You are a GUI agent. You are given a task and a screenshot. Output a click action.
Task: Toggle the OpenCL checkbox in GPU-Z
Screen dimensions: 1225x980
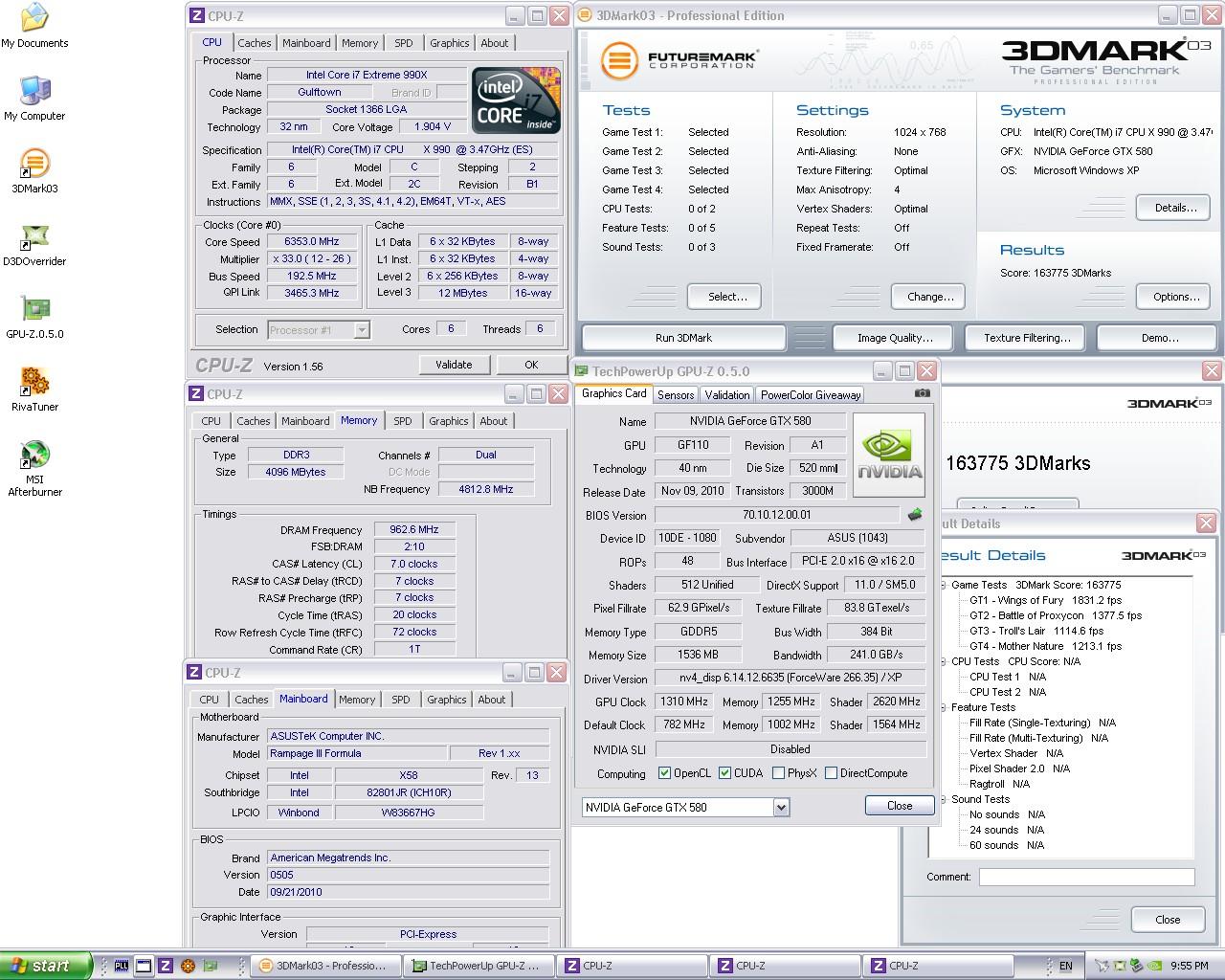665,773
